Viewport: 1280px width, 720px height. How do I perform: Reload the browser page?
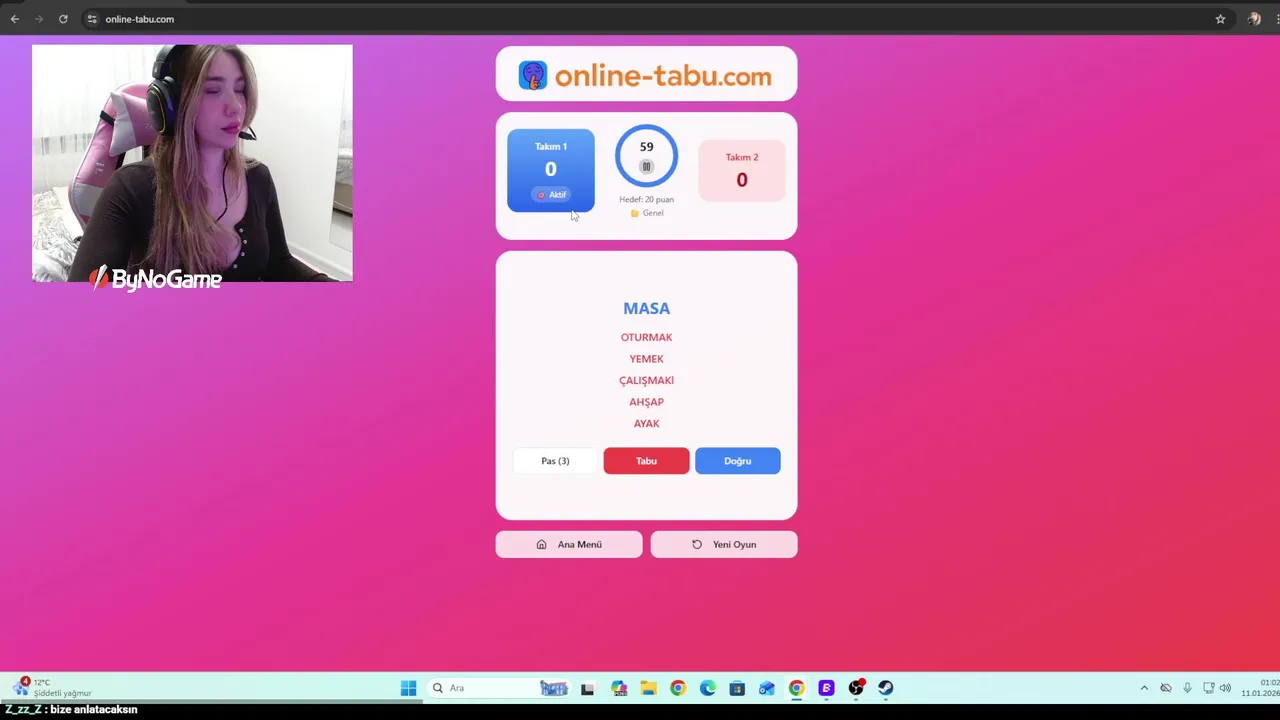coord(63,19)
